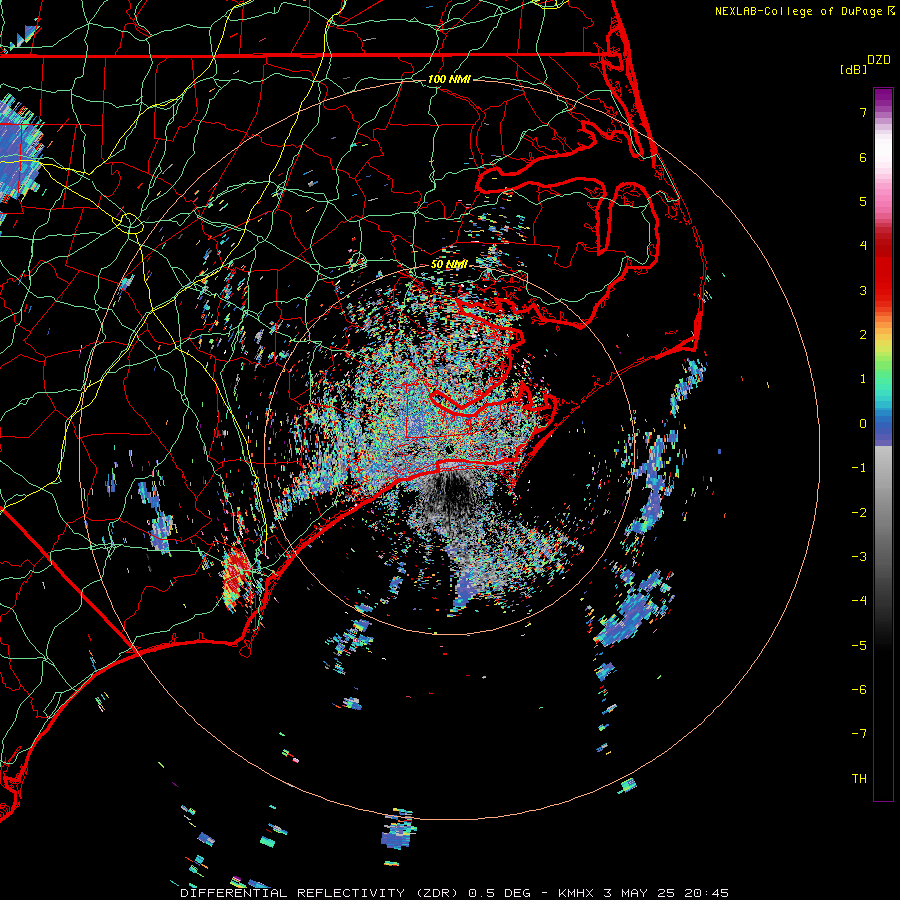Click the Differential Reflectivity title caption
Image resolution: width=900 pixels, height=900 pixels.
454,893
